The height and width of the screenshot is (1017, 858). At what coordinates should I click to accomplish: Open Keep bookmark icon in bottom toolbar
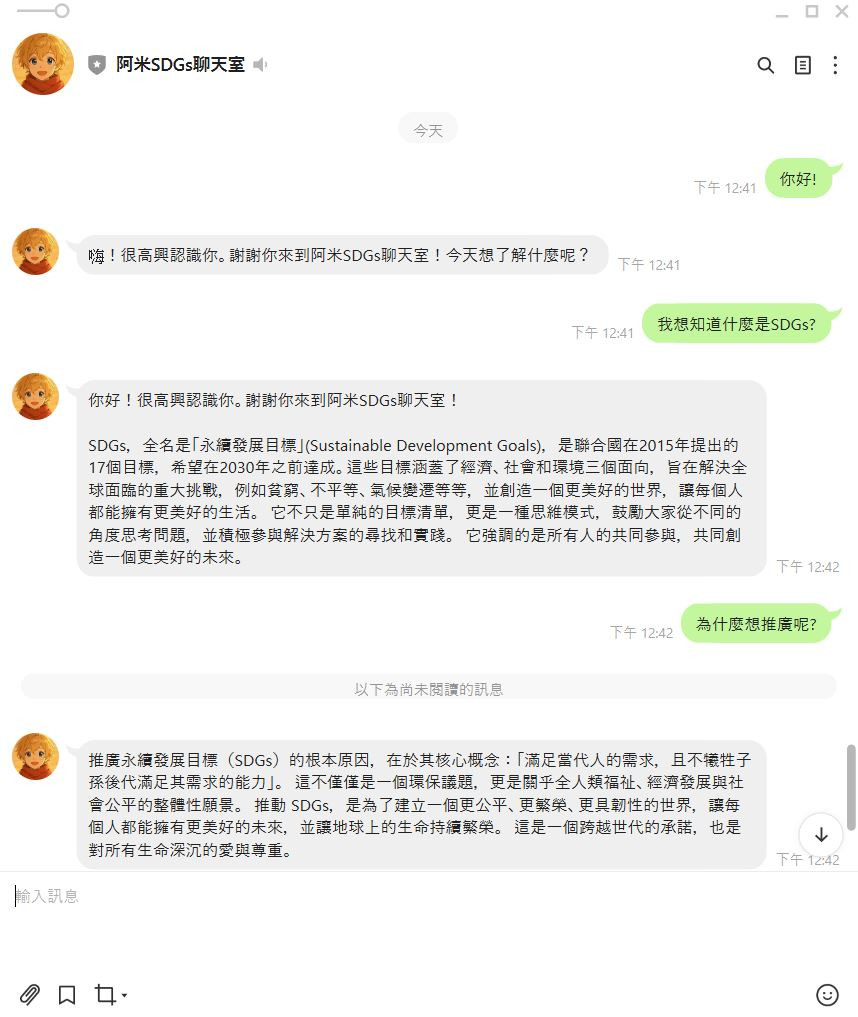point(67,994)
